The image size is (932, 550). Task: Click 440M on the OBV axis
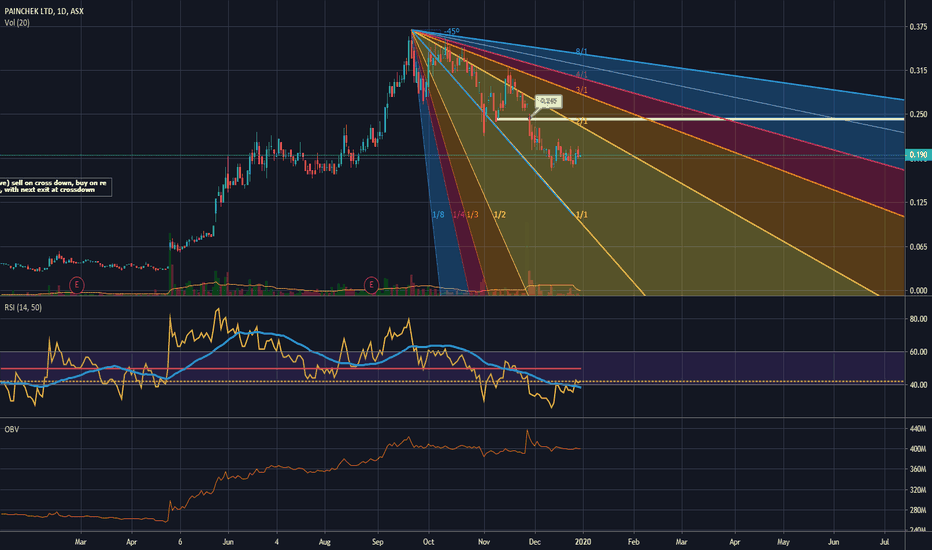tap(918, 429)
